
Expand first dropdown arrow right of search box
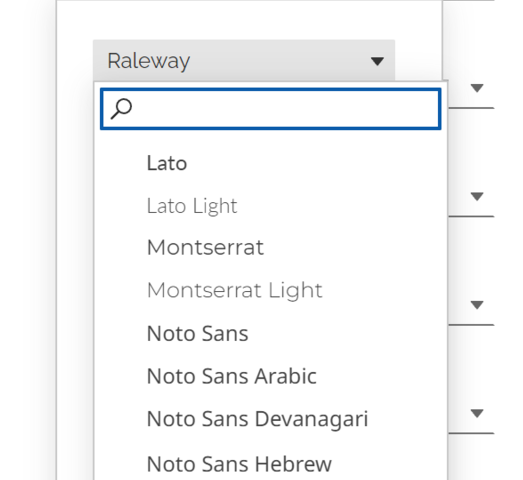477,88
